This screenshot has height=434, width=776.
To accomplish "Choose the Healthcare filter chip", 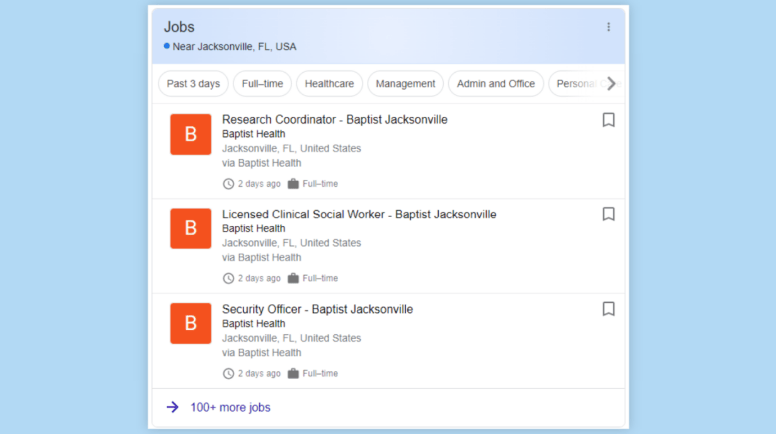I will [x=329, y=84].
